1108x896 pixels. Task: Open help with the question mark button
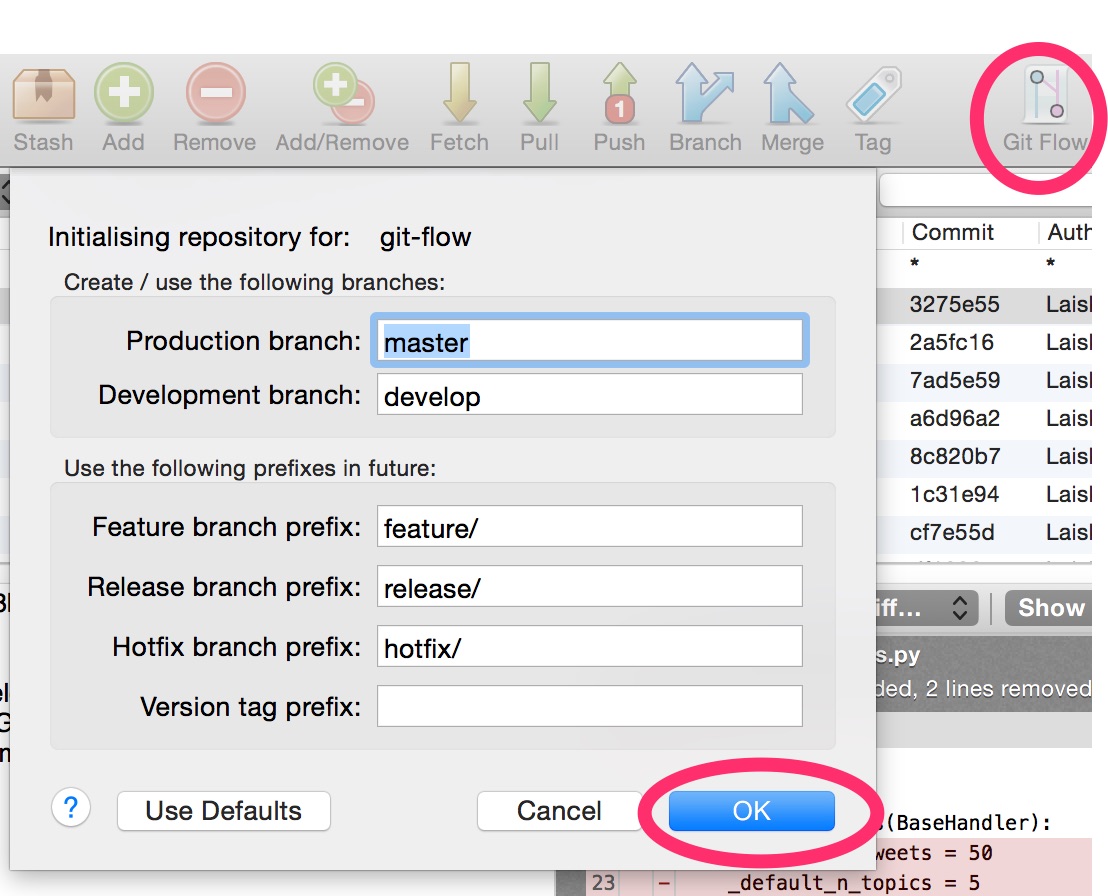click(x=71, y=808)
